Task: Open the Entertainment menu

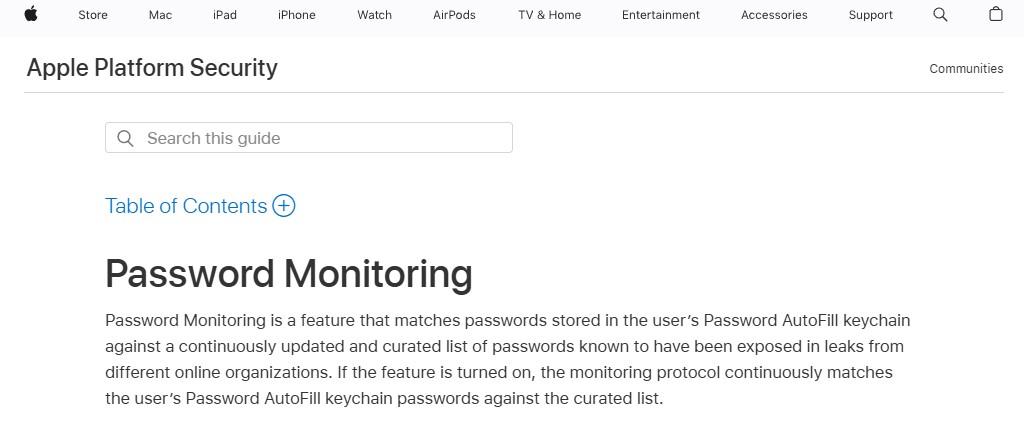Action: [x=661, y=15]
